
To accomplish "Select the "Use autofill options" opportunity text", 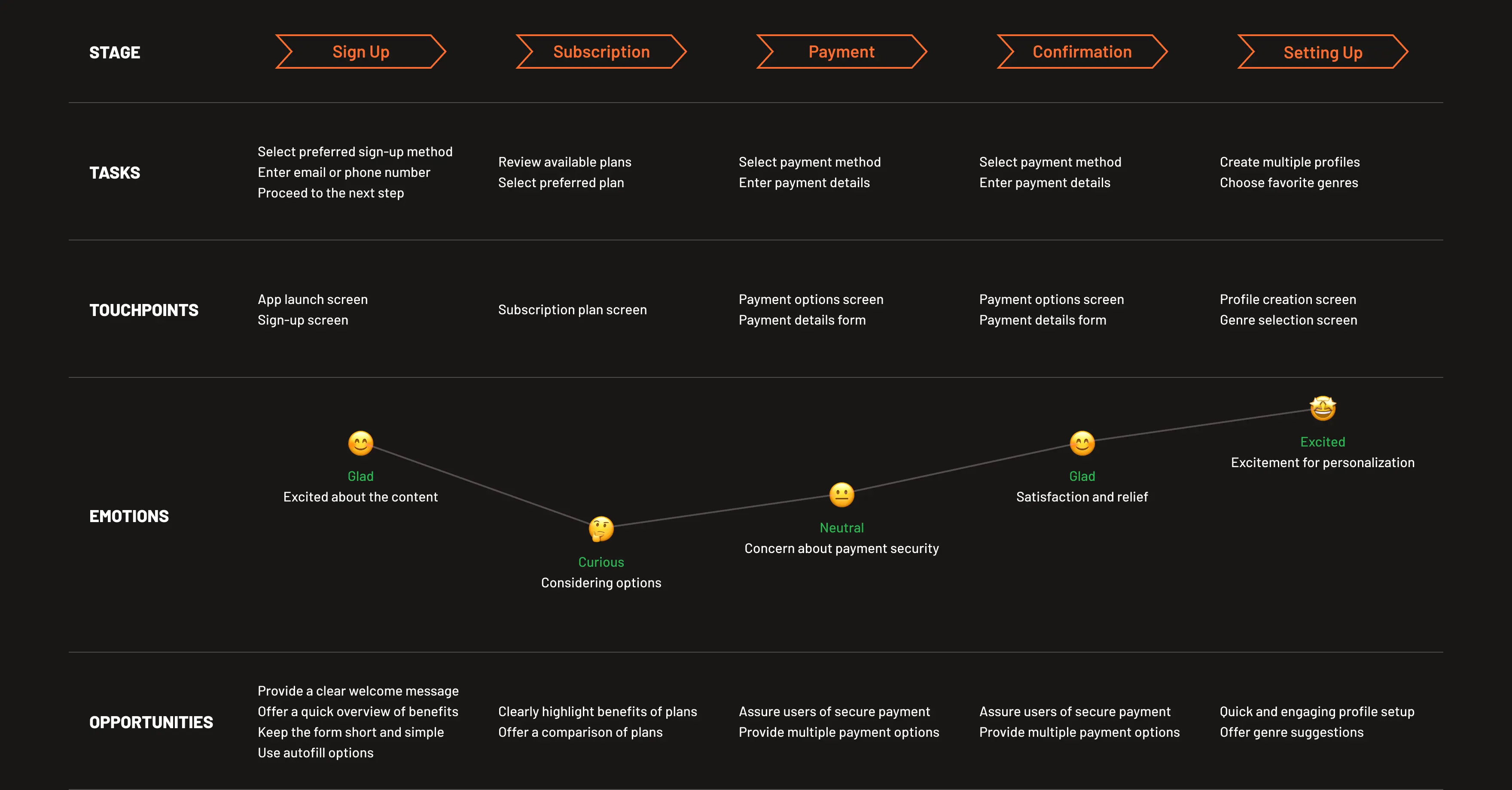I will click(315, 753).
